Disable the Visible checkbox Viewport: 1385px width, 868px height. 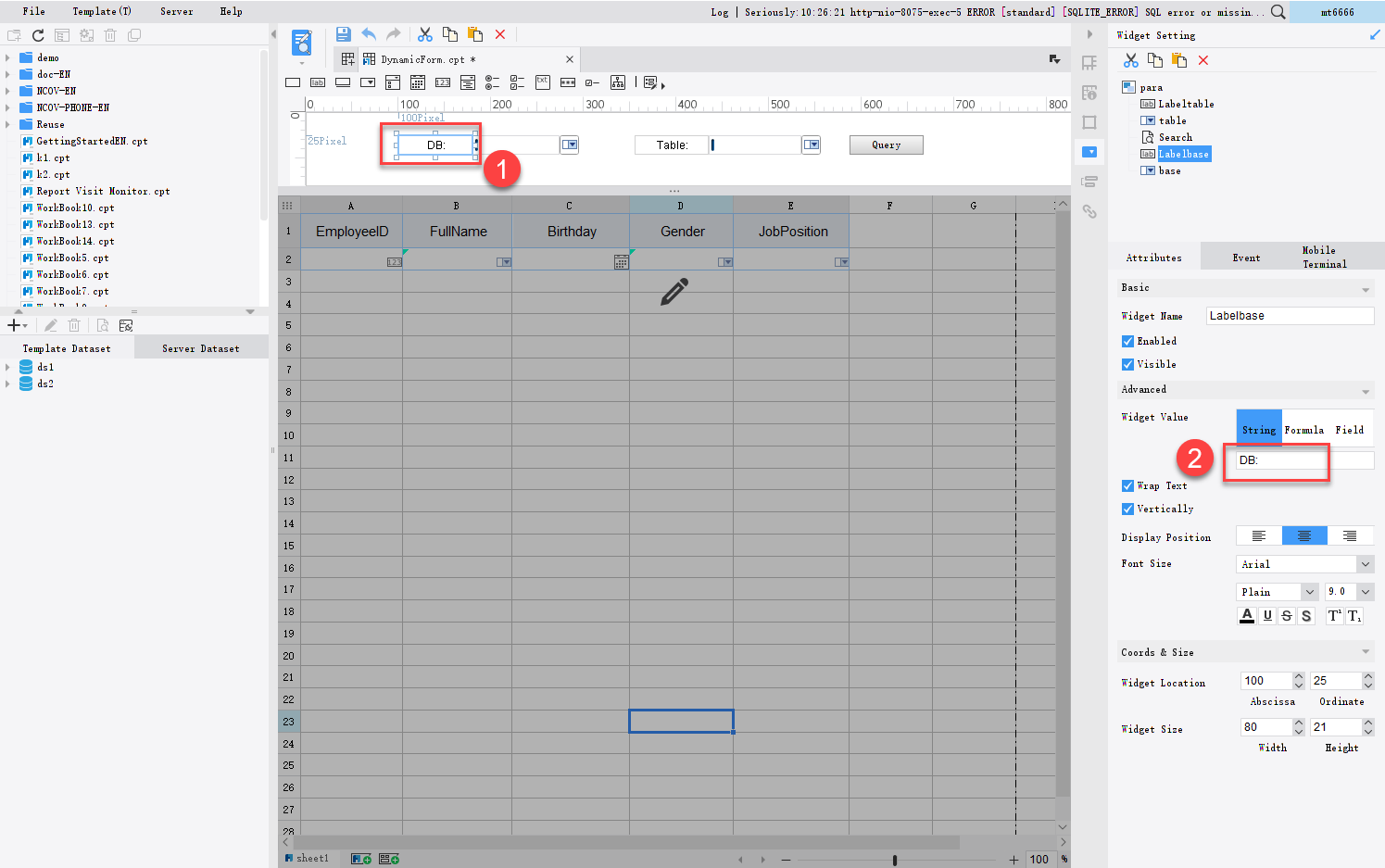pyautogui.click(x=1127, y=364)
